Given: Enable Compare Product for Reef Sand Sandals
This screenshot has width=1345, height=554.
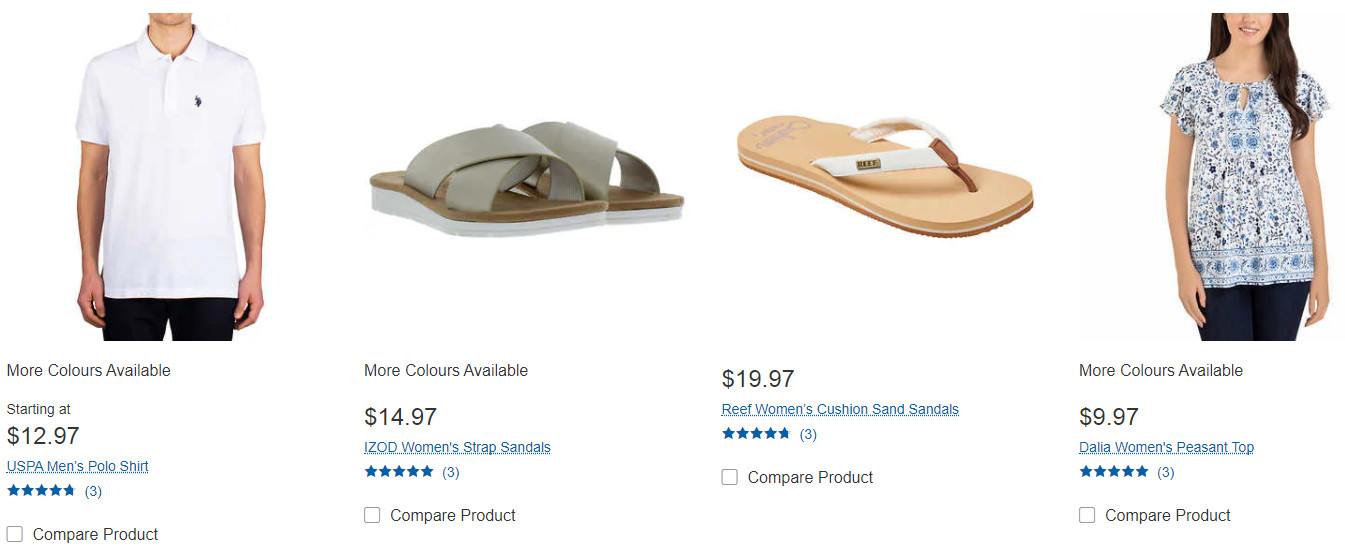Looking at the screenshot, I should pyautogui.click(x=730, y=477).
